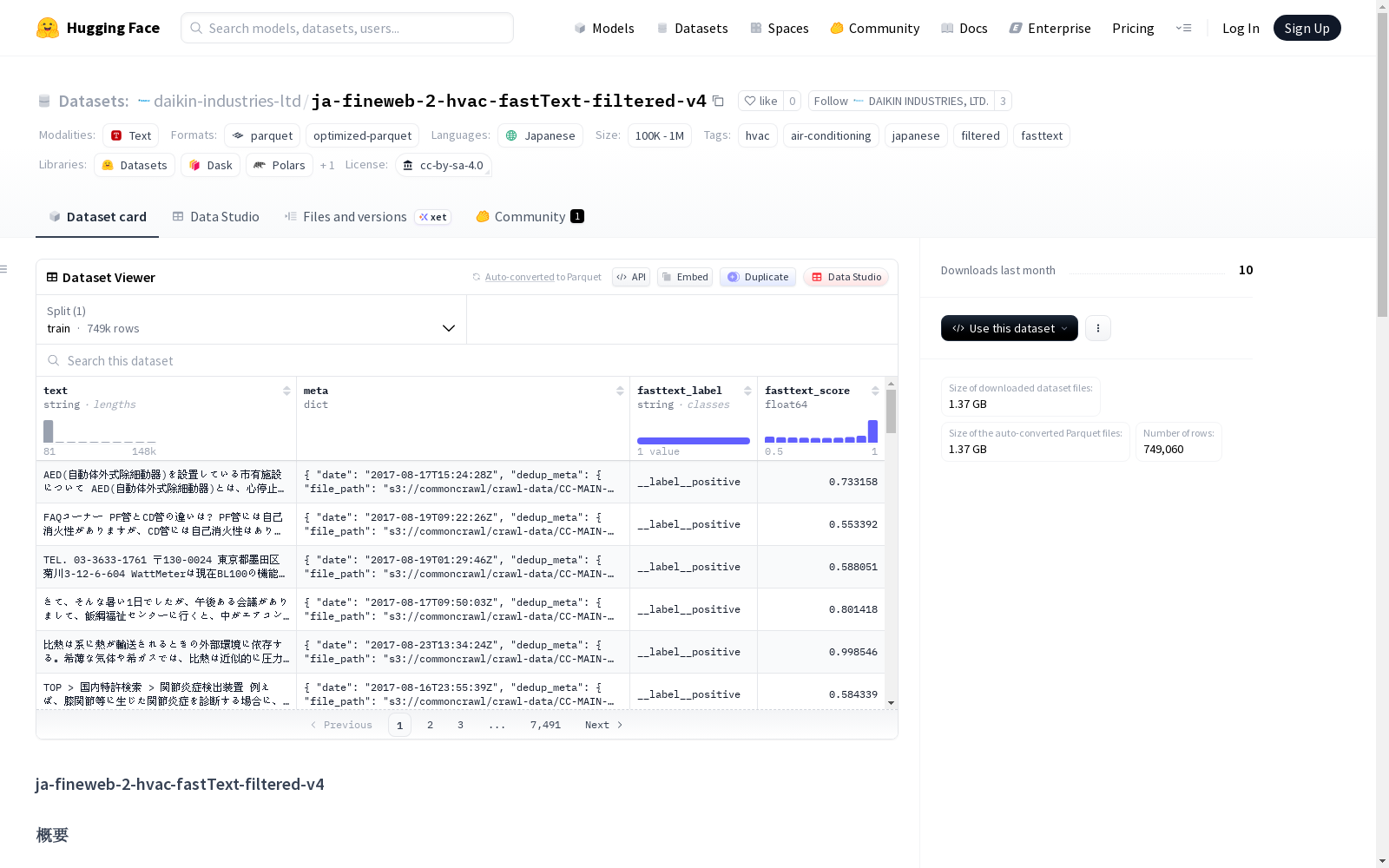Screen dimensions: 1389x868
Task: Click the Datasets library tag
Action: tap(135, 165)
